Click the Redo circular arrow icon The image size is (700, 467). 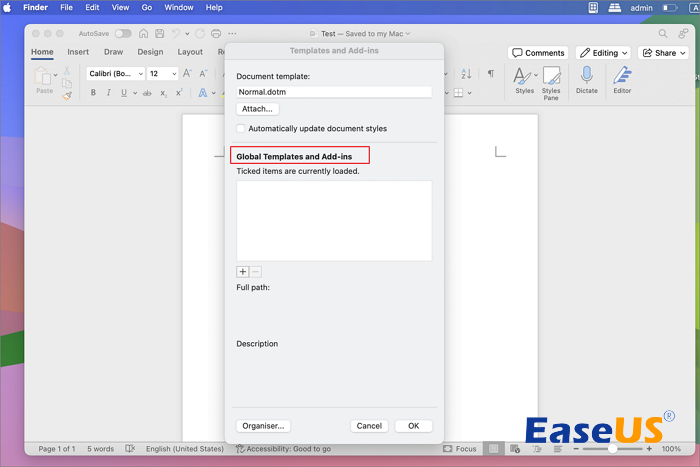click(200, 33)
